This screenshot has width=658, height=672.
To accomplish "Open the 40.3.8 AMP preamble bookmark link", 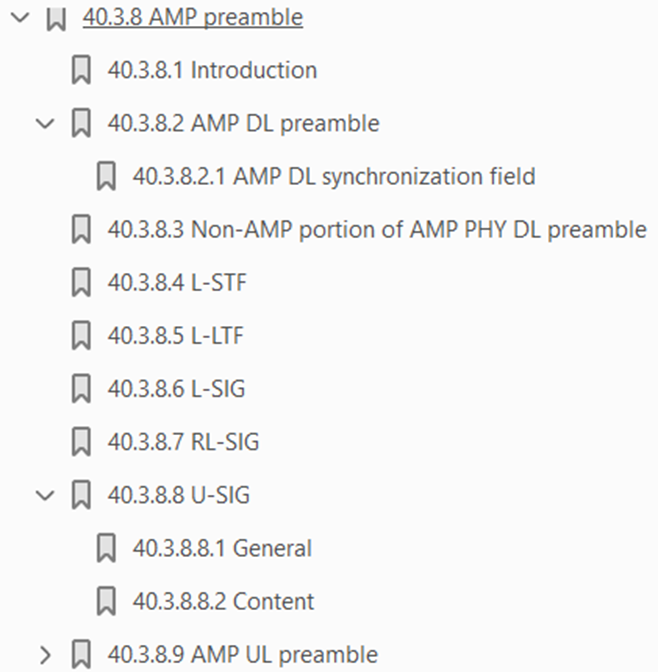I will tap(192, 18).
